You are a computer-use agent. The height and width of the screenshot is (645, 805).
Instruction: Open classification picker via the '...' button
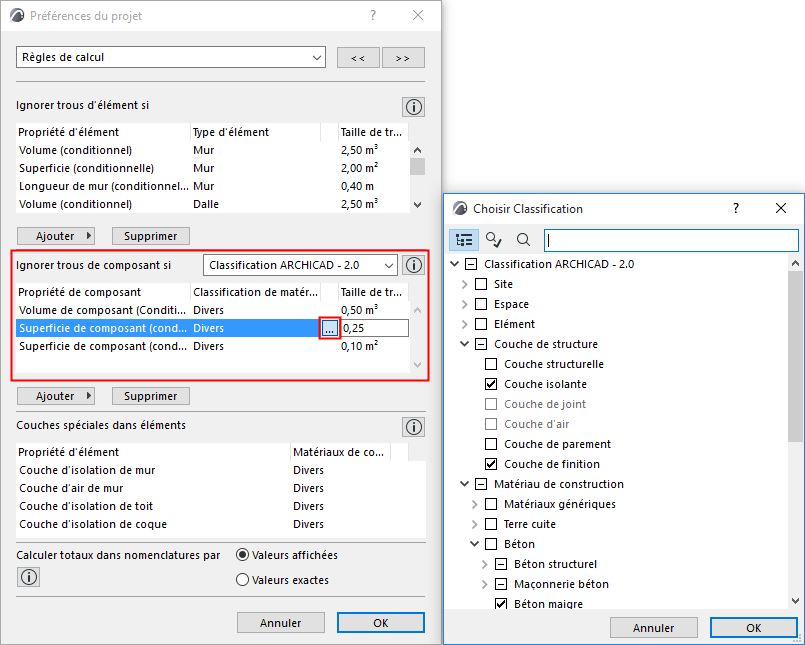tap(329, 328)
